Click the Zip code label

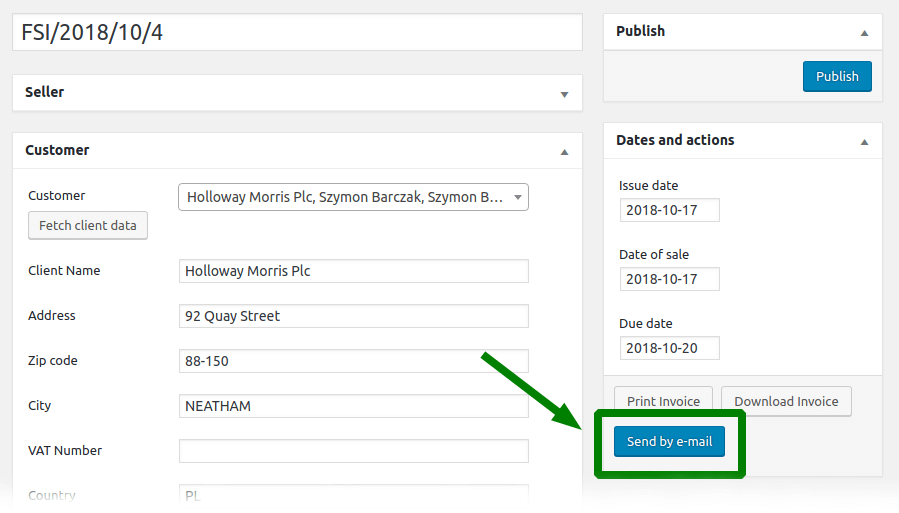pyautogui.click(x=53, y=361)
